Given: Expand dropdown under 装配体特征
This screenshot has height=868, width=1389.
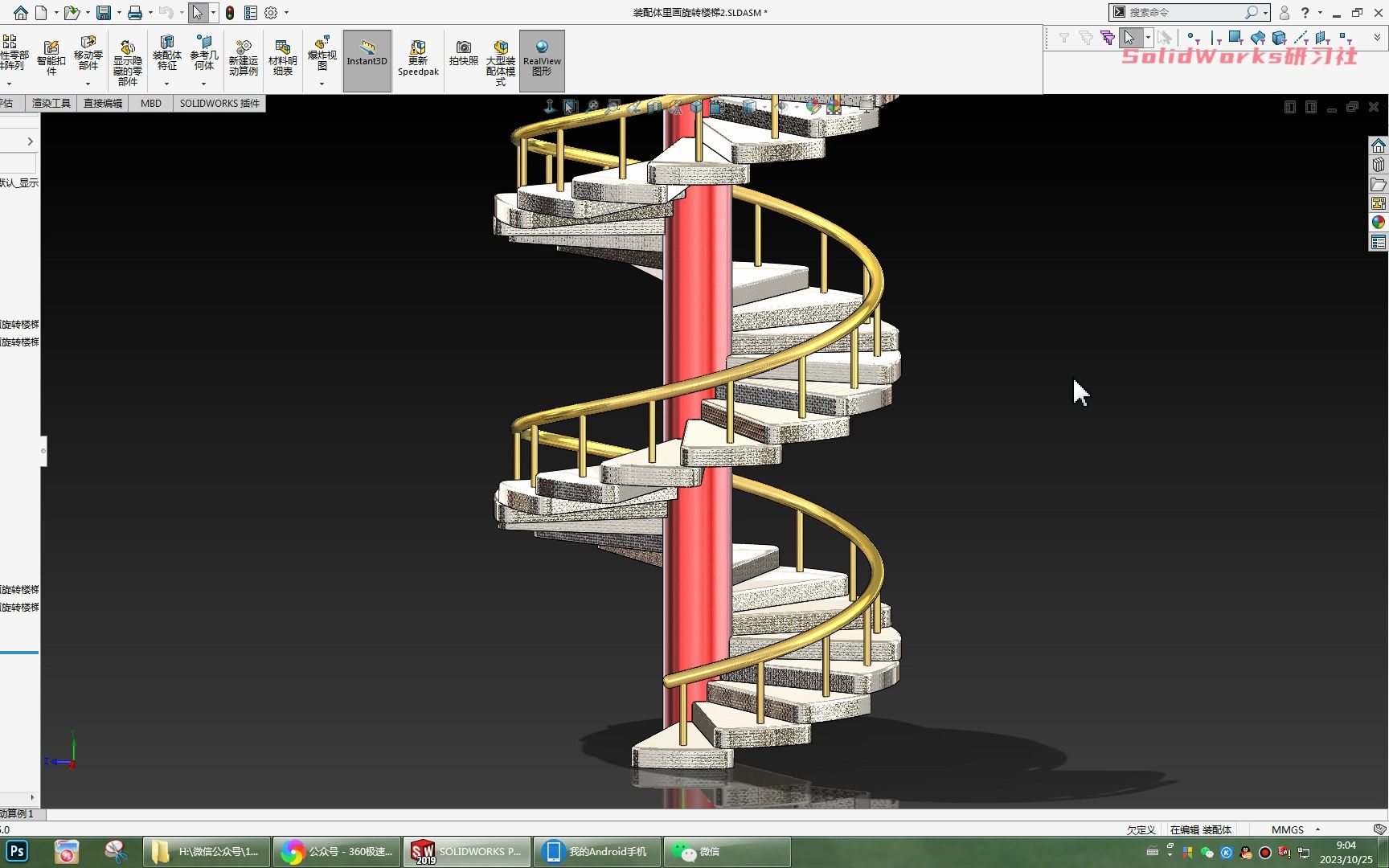Looking at the screenshot, I should [x=167, y=84].
